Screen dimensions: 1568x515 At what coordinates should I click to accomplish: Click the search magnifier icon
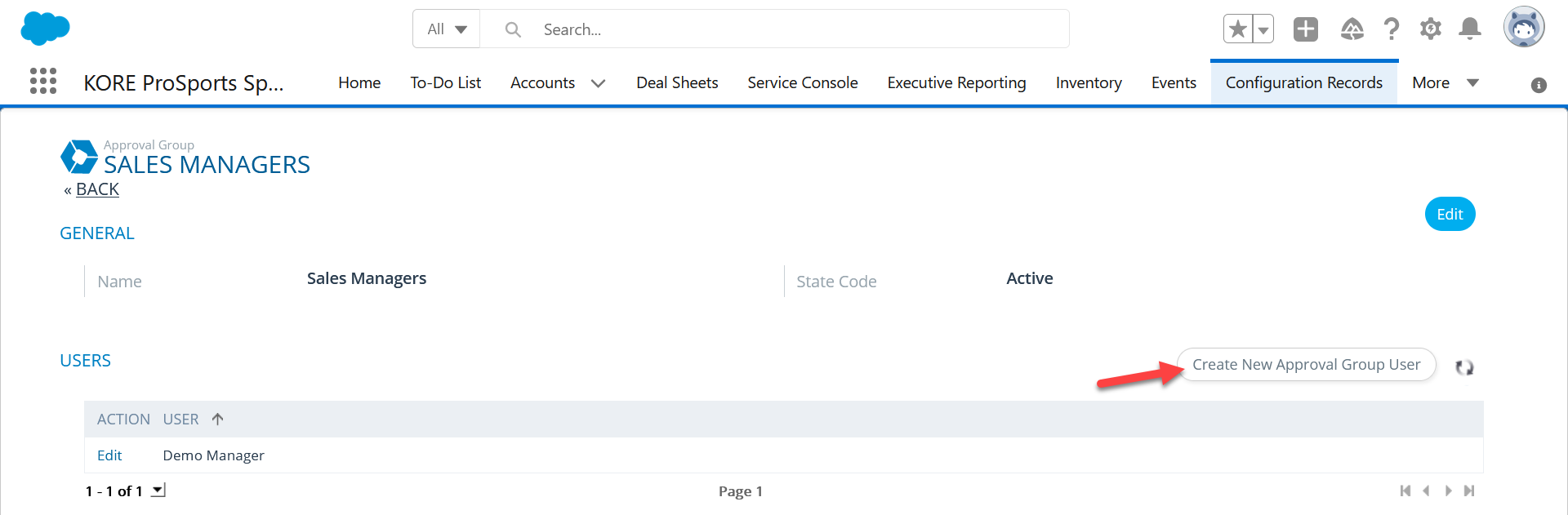pos(513,29)
